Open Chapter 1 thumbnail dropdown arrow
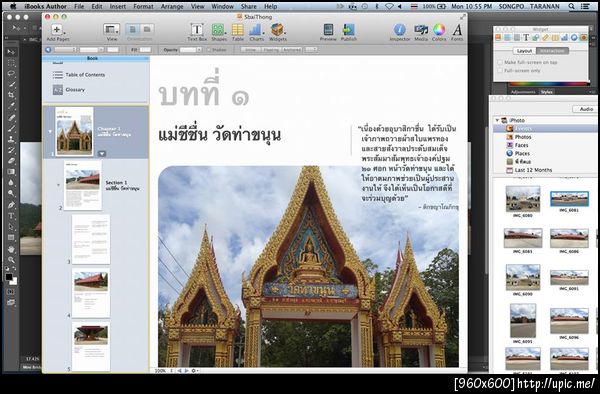Image resolution: width=600 pixels, height=394 pixels. tap(102, 153)
